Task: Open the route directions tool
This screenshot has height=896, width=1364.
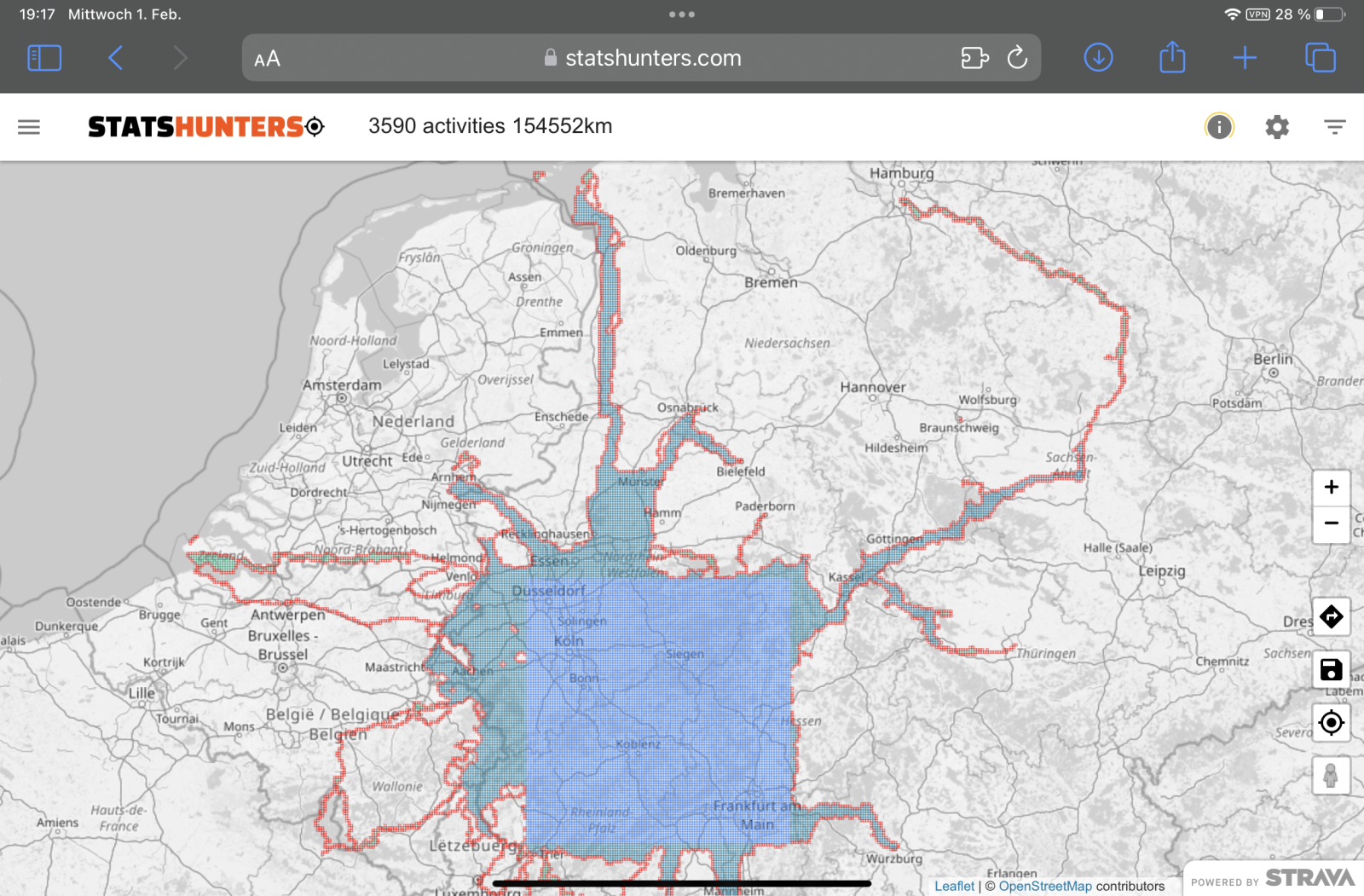Action: [1331, 616]
